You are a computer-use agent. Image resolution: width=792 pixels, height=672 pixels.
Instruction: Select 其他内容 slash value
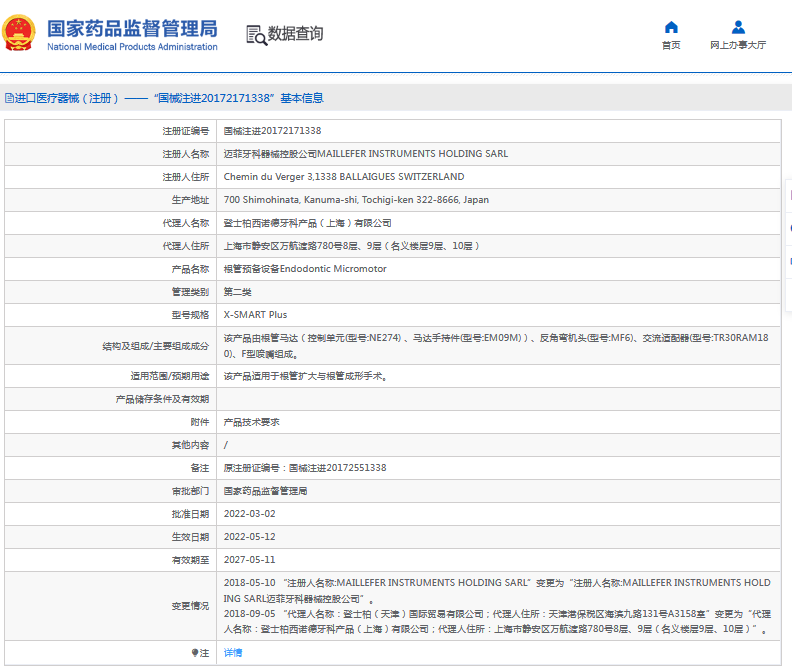click(226, 445)
